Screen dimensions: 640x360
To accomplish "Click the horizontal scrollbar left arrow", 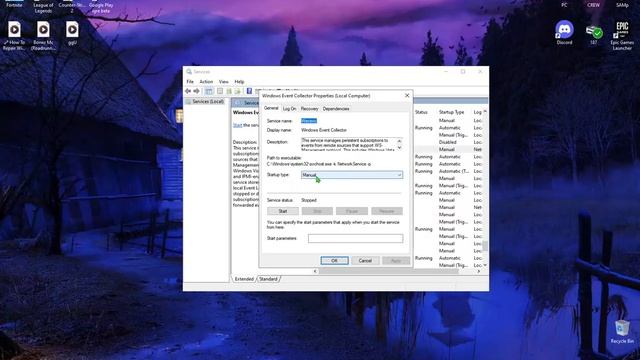I will (315, 271).
